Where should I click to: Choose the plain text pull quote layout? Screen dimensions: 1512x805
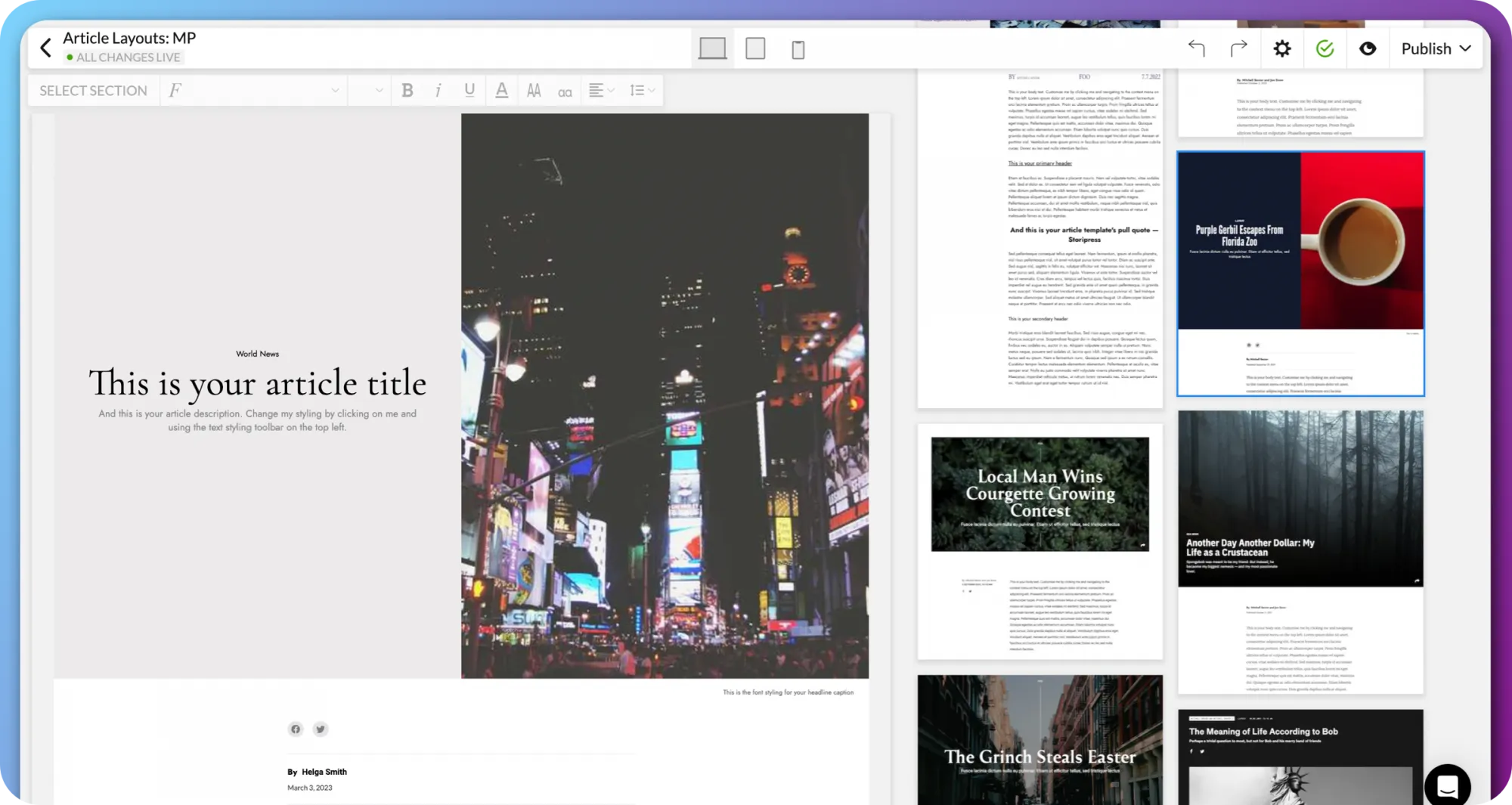tap(1040, 238)
